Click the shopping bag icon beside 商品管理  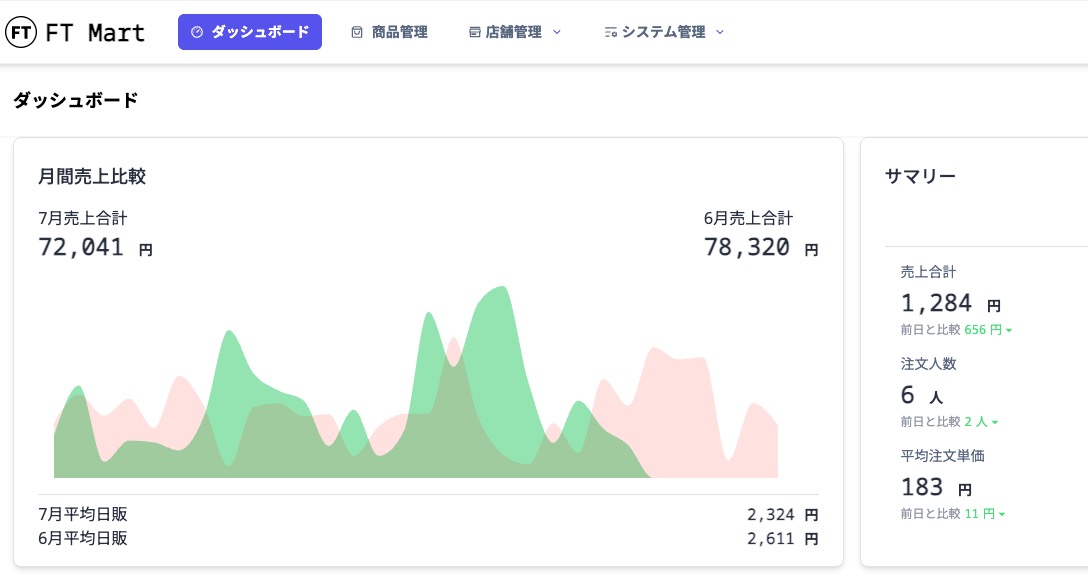point(357,32)
